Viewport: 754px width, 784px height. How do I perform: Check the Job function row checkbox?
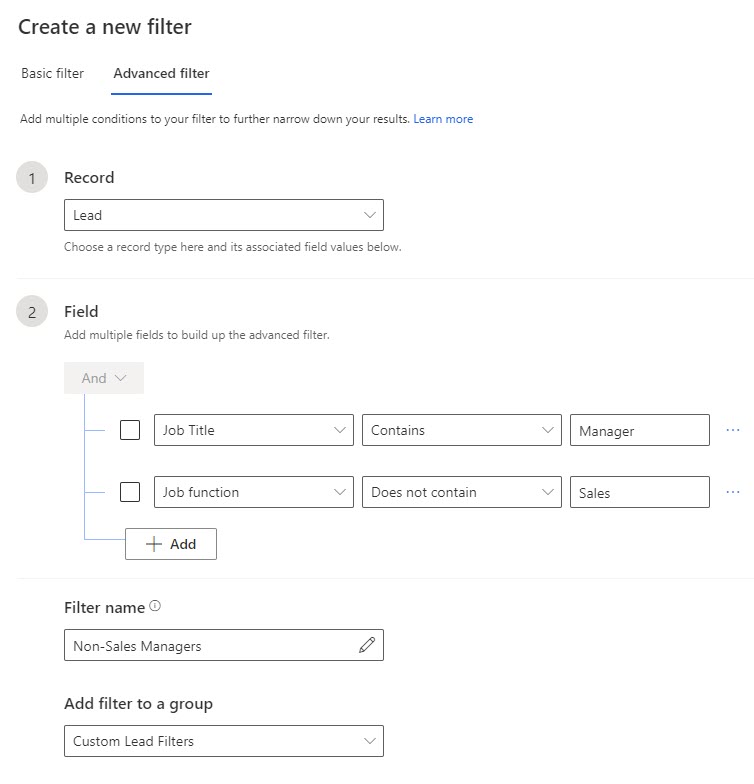[130, 492]
